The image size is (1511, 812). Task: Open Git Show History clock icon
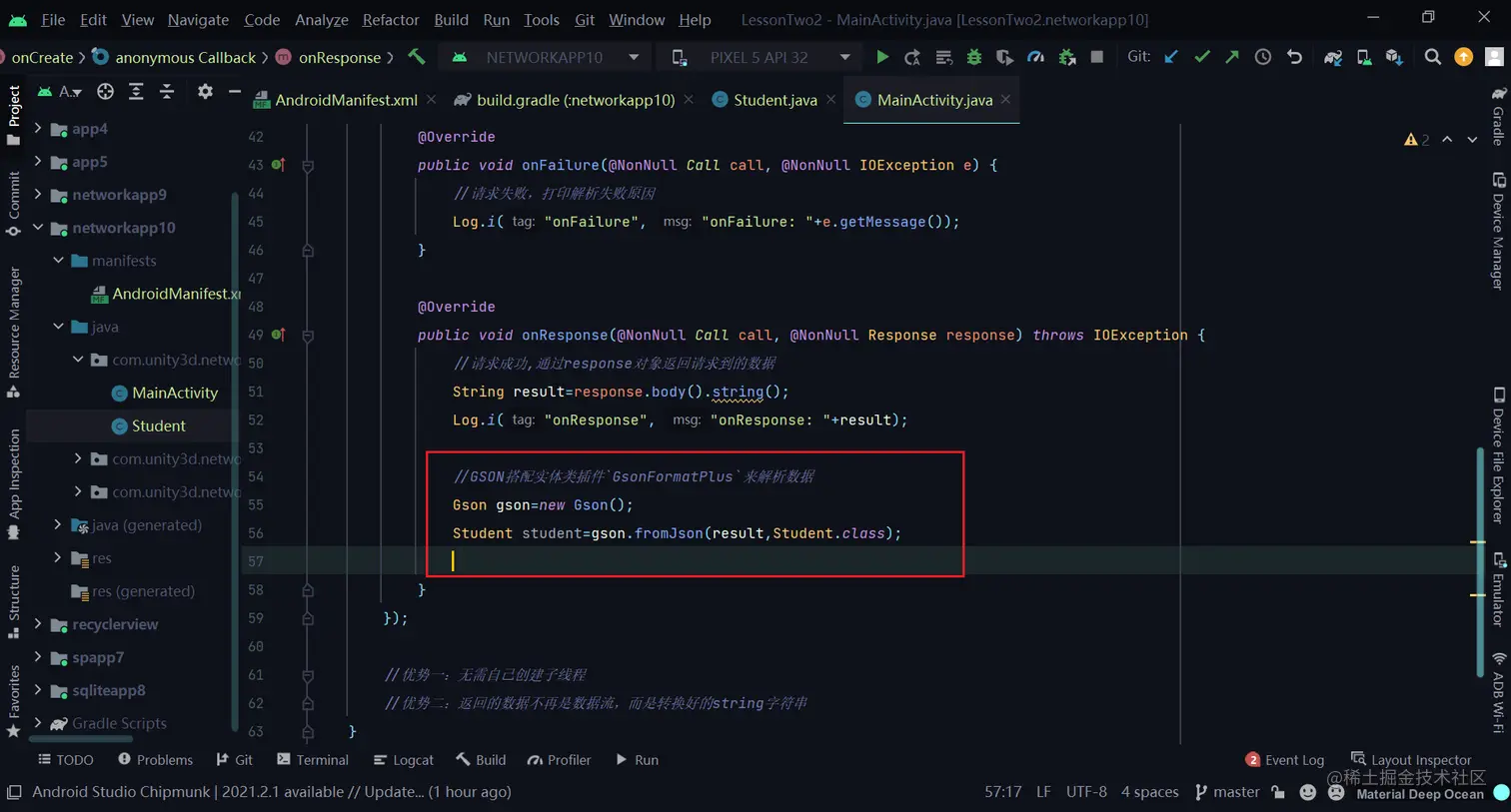pos(1263,57)
